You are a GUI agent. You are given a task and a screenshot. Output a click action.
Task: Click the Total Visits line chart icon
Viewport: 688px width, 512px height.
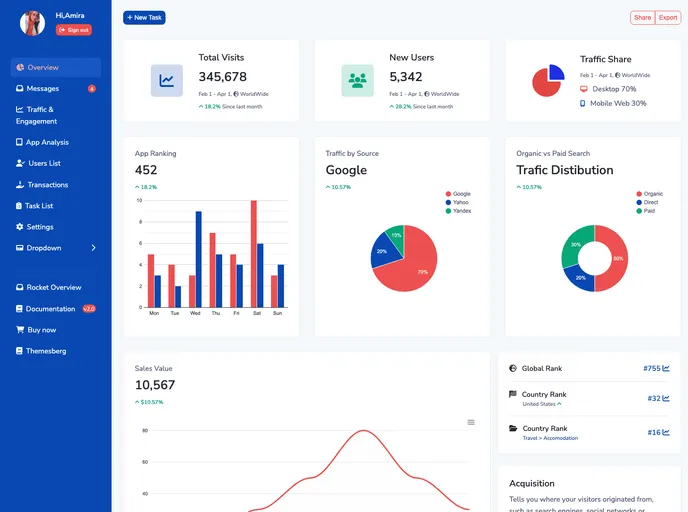pos(167,81)
